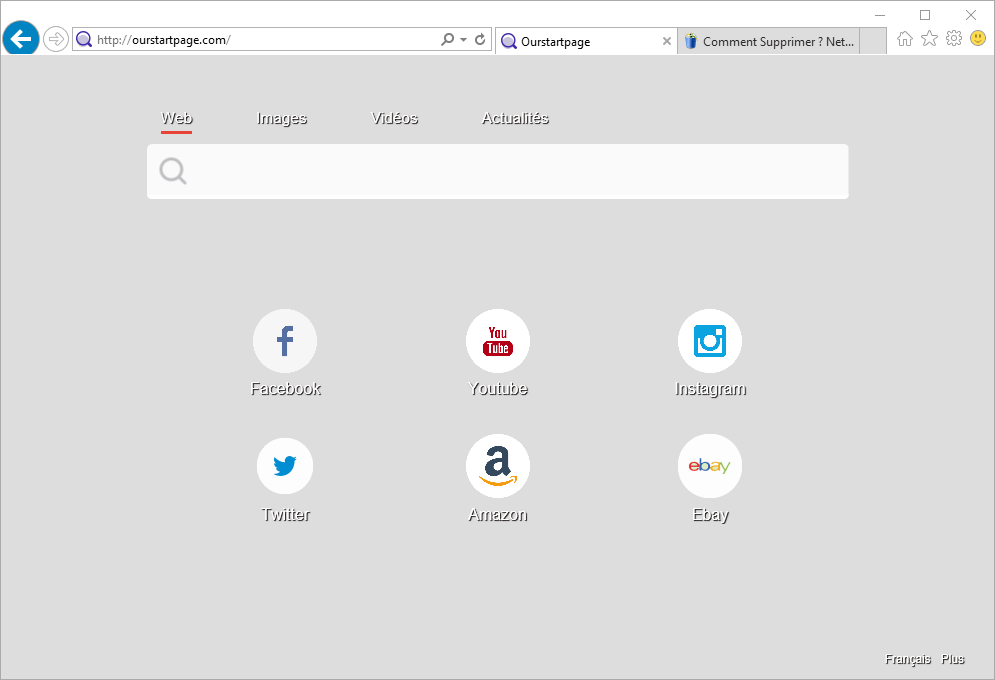Maximize the browser window
The width and height of the screenshot is (995, 680).
(x=925, y=15)
